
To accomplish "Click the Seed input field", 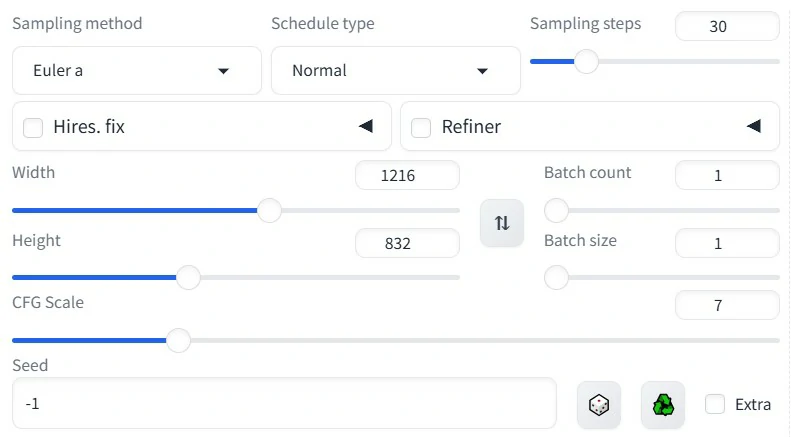I will [284, 404].
